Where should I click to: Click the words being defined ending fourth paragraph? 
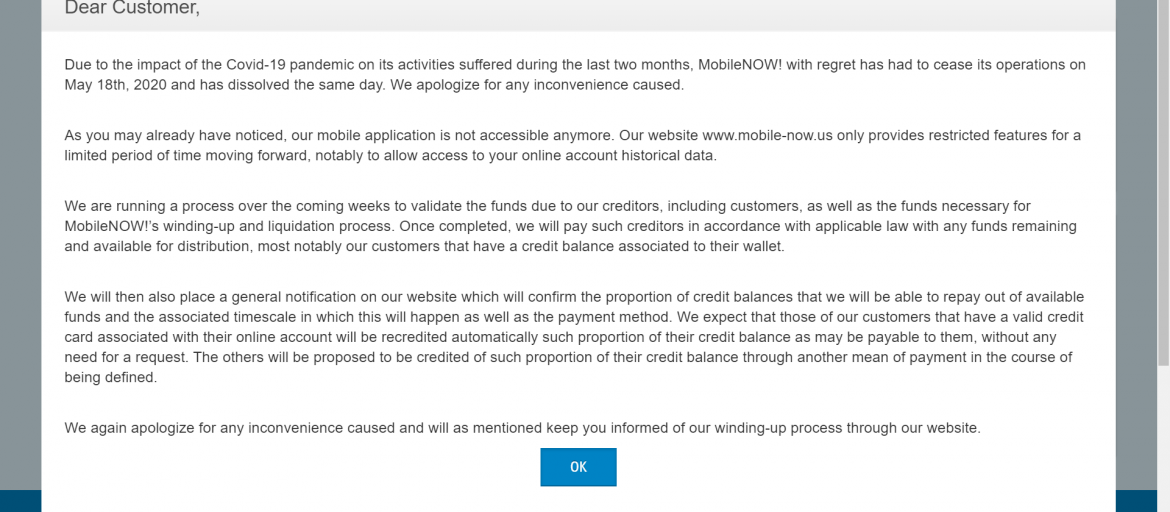click(110, 378)
